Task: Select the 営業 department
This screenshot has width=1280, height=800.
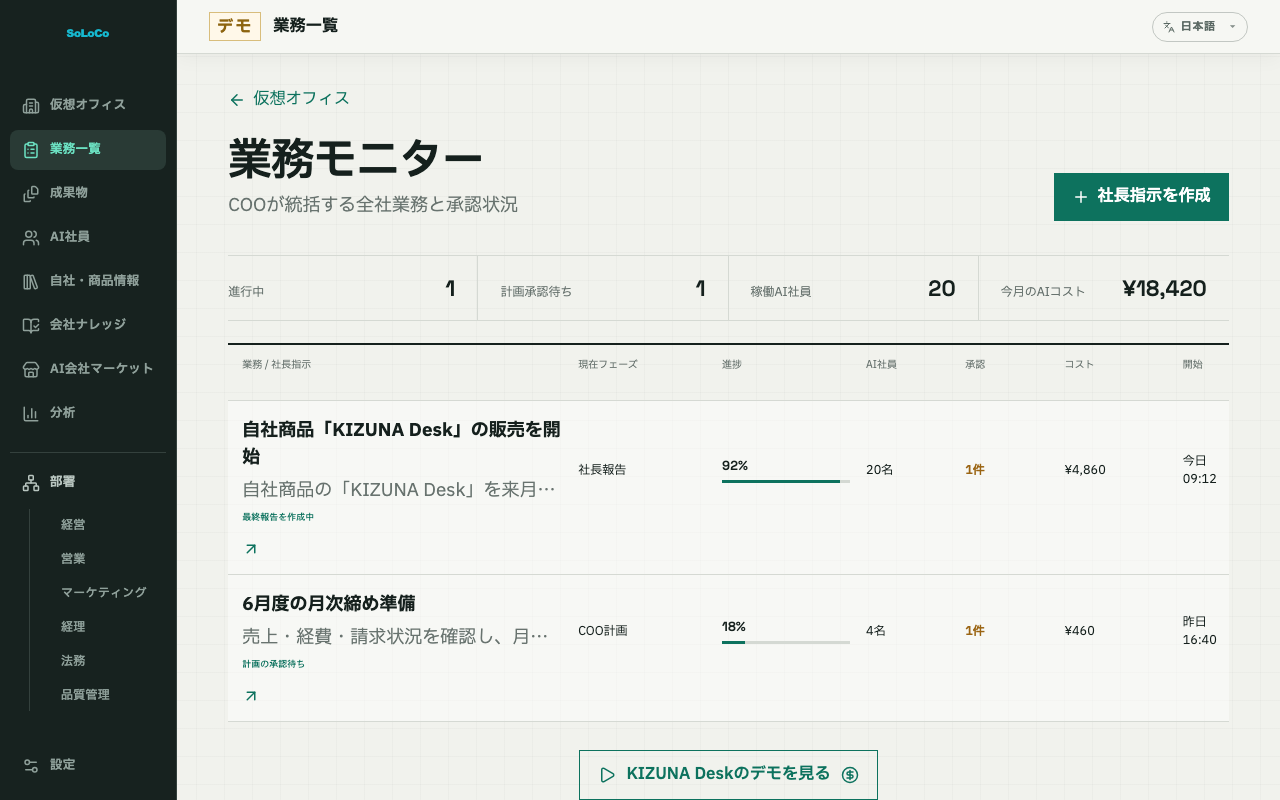Action: [x=73, y=558]
